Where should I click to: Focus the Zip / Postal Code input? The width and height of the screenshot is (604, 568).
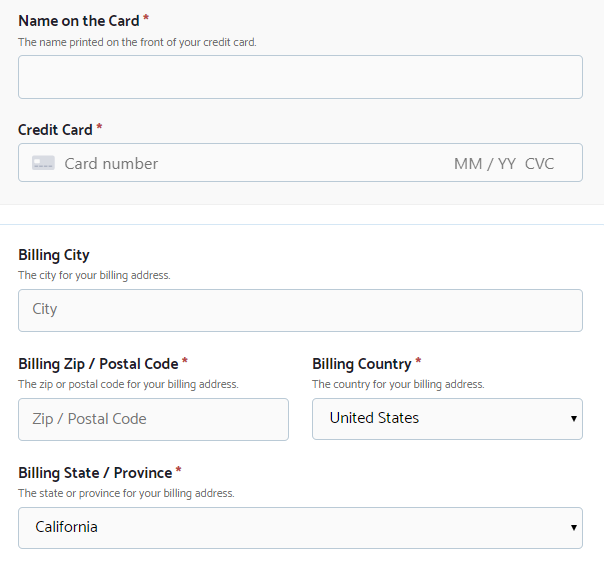[x=153, y=419]
